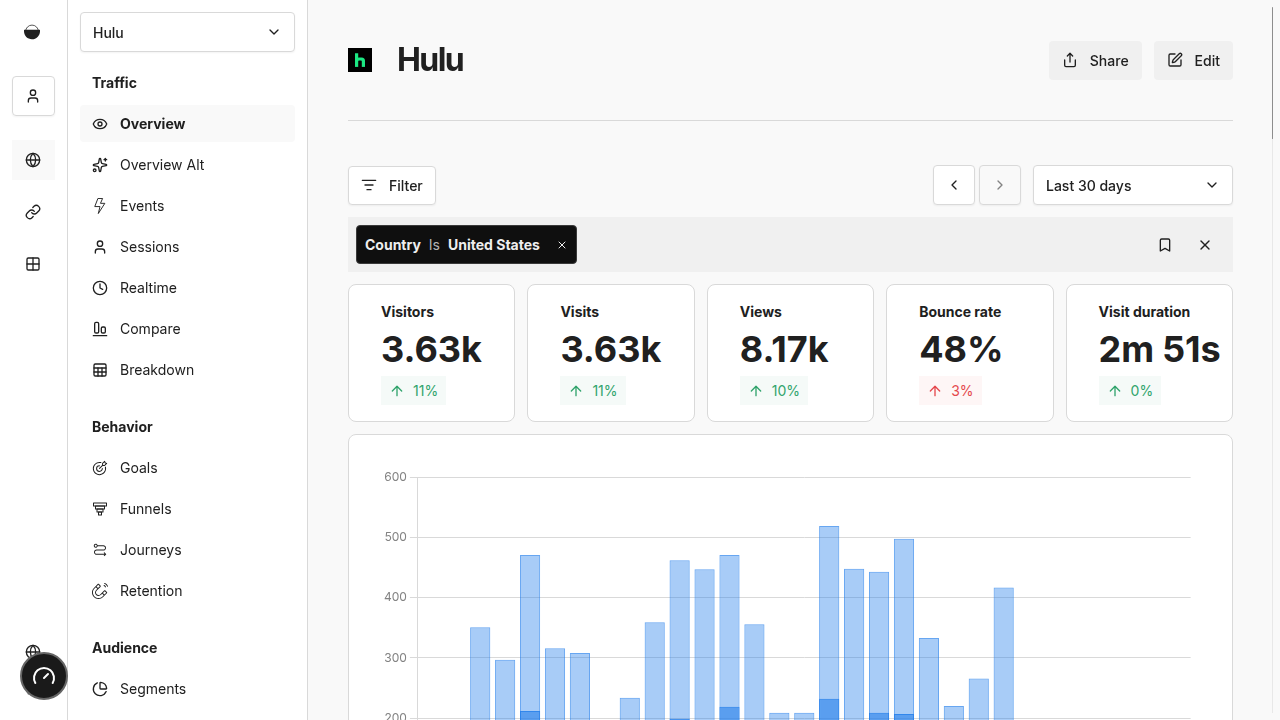Go to Goals under Behavior
The height and width of the screenshot is (720, 1280).
(187, 468)
